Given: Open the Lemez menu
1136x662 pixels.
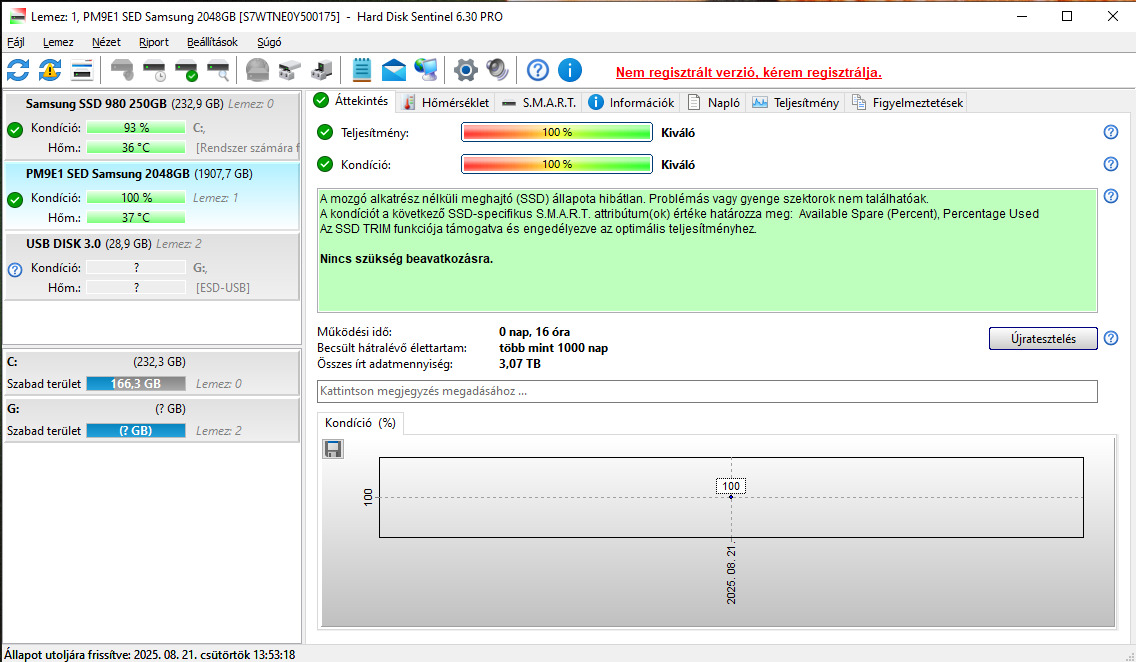Looking at the screenshot, I should [58, 42].
